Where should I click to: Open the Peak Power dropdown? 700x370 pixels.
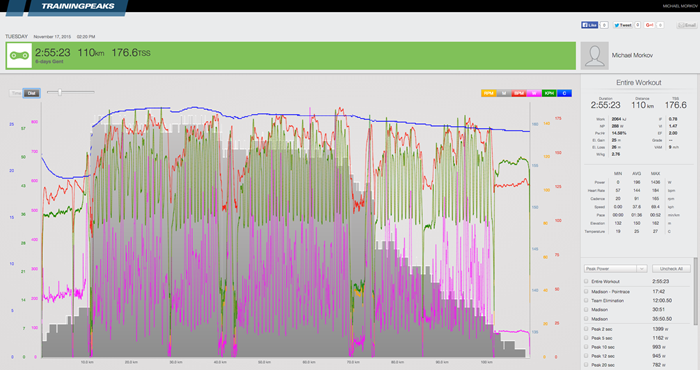(x=615, y=269)
